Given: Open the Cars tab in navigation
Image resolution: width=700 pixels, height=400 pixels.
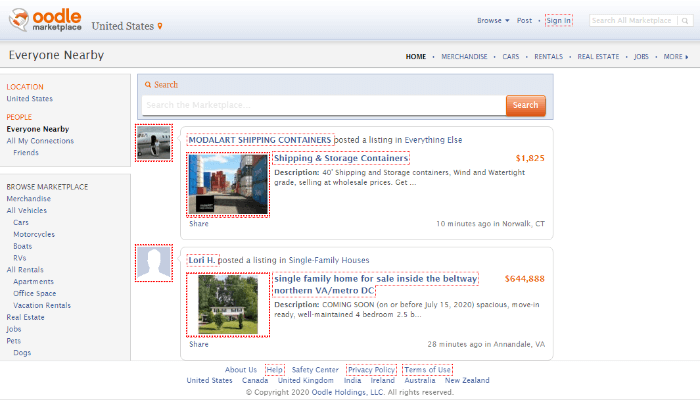Looking at the screenshot, I should (510, 57).
